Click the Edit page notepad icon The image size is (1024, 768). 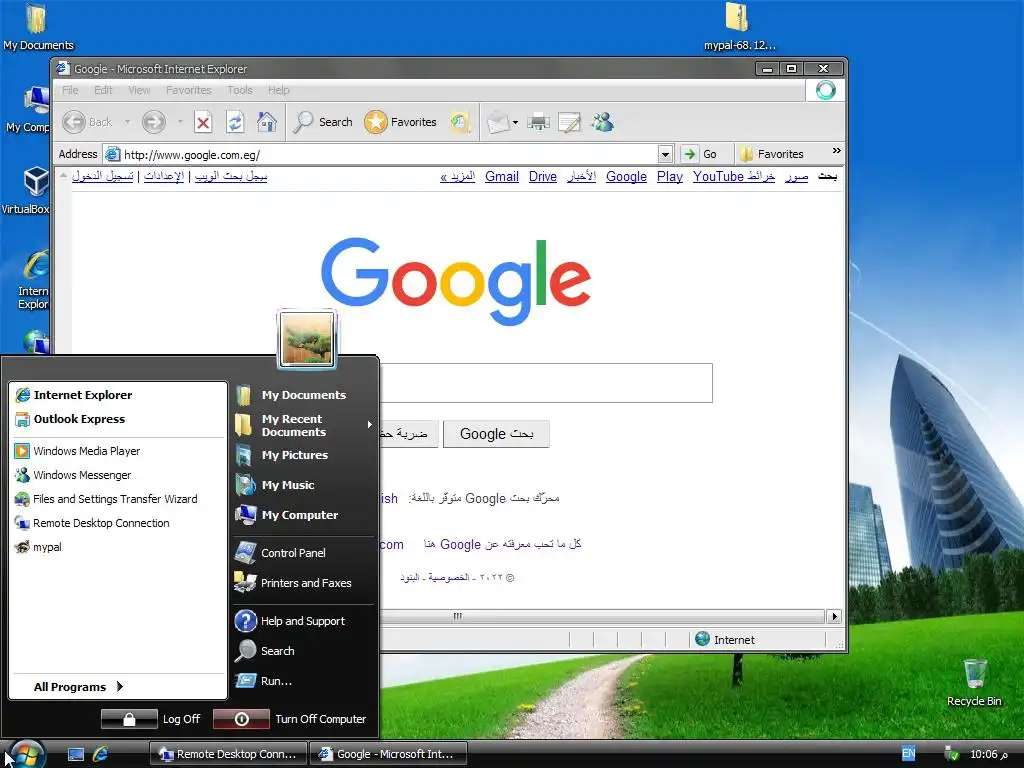click(x=569, y=122)
